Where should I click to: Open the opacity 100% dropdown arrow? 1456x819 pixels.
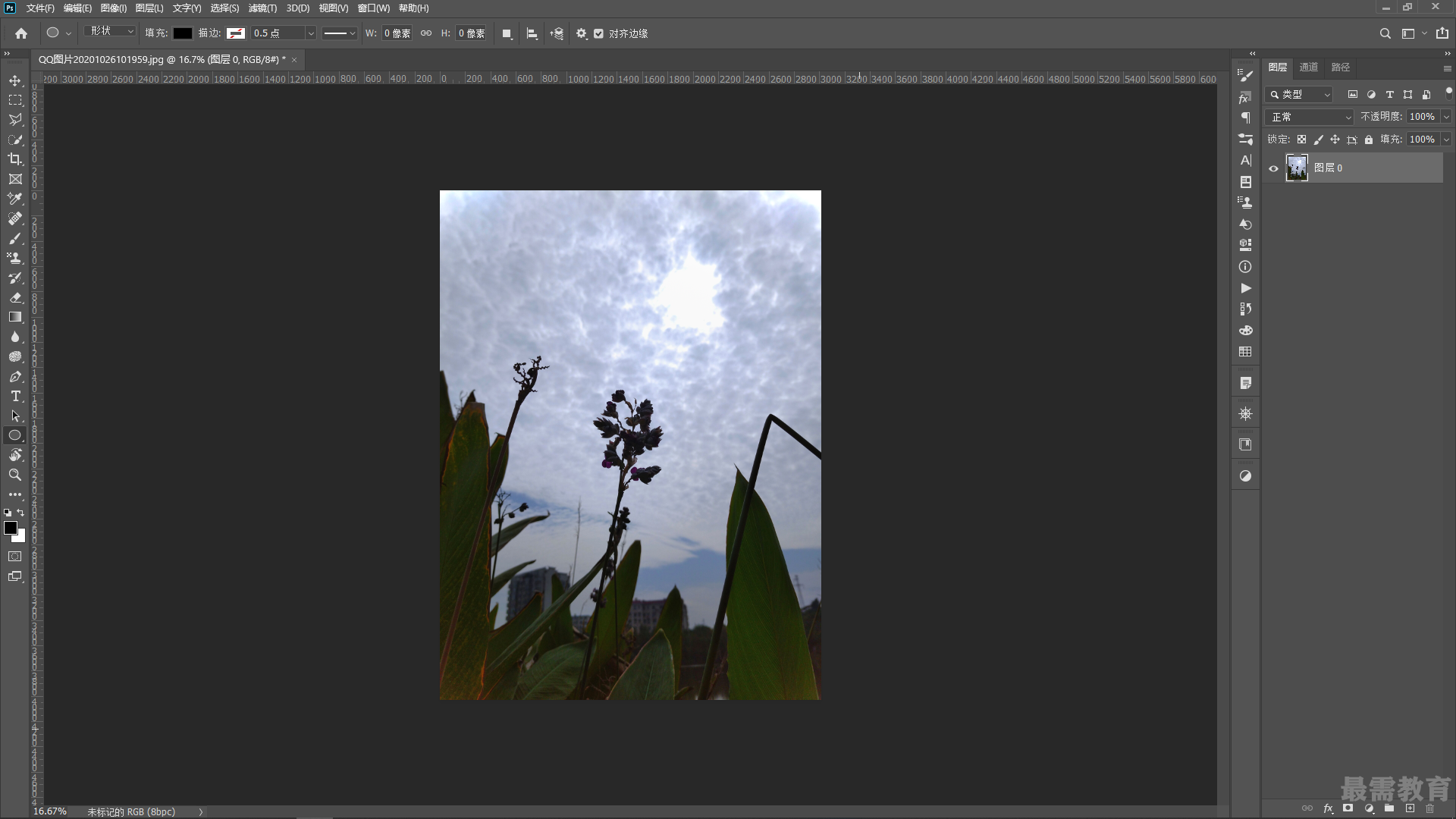click(x=1446, y=117)
